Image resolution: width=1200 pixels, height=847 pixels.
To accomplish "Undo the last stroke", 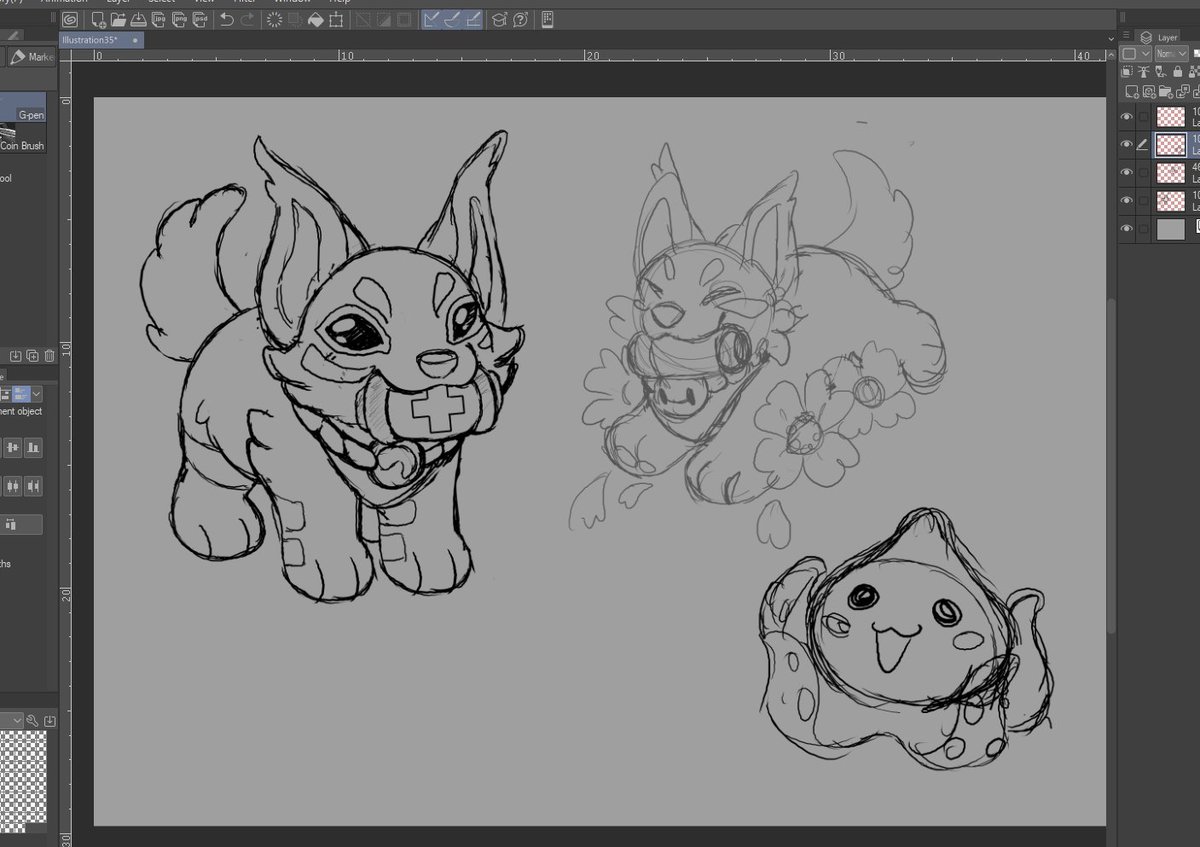I will click(x=227, y=20).
